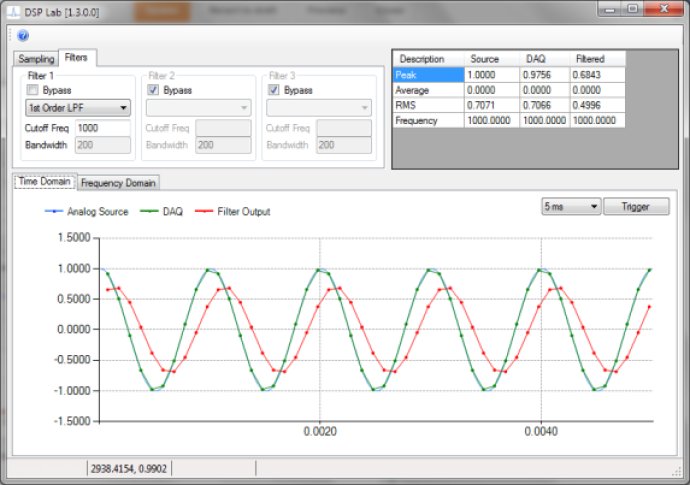
Task: Toggle Filter 1 Bypass checkbox
Action: click(32, 90)
